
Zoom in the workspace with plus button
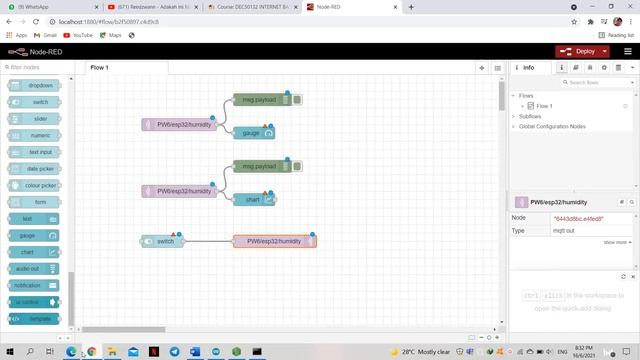(497, 338)
